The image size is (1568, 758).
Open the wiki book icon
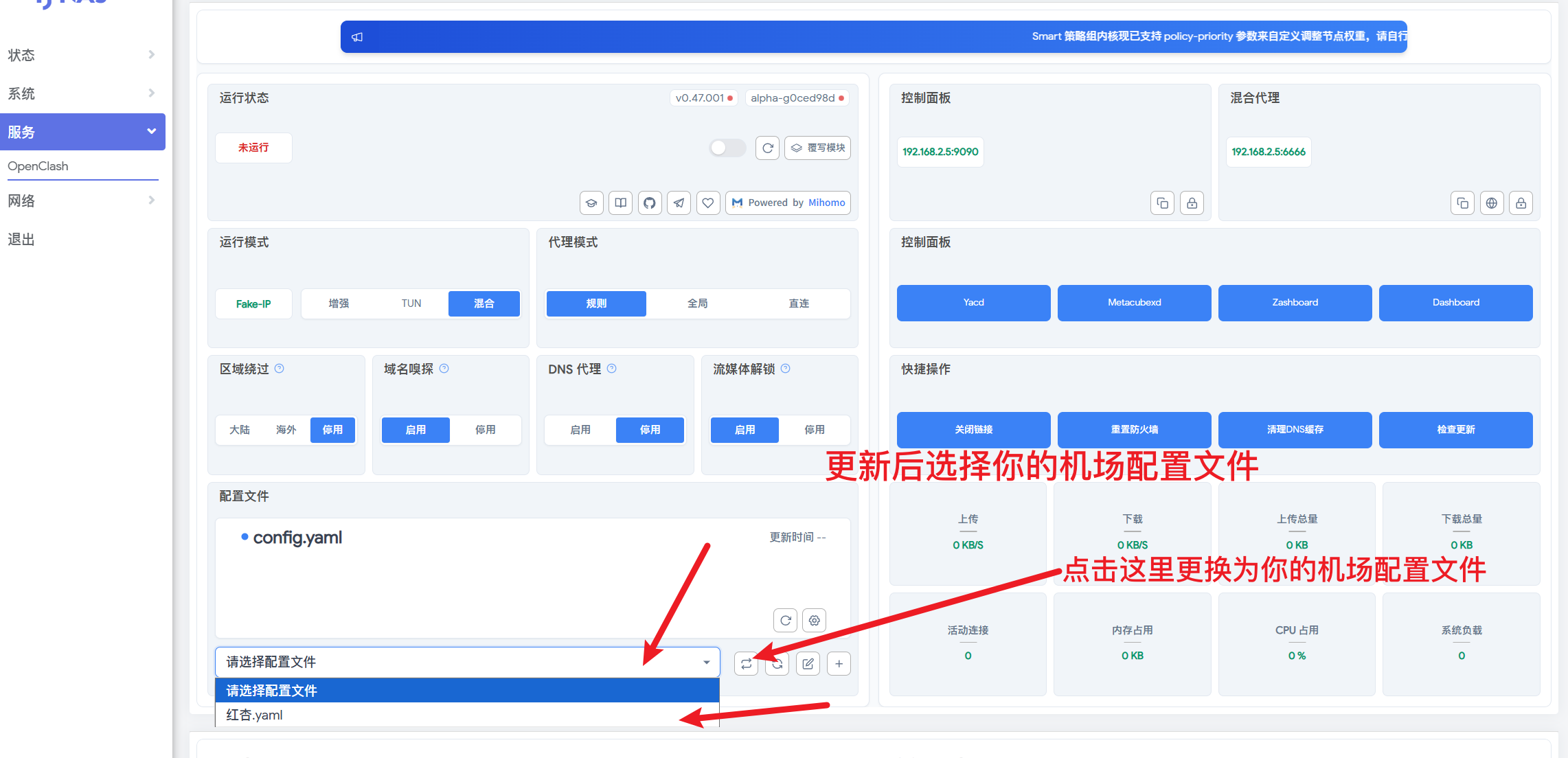coord(620,203)
